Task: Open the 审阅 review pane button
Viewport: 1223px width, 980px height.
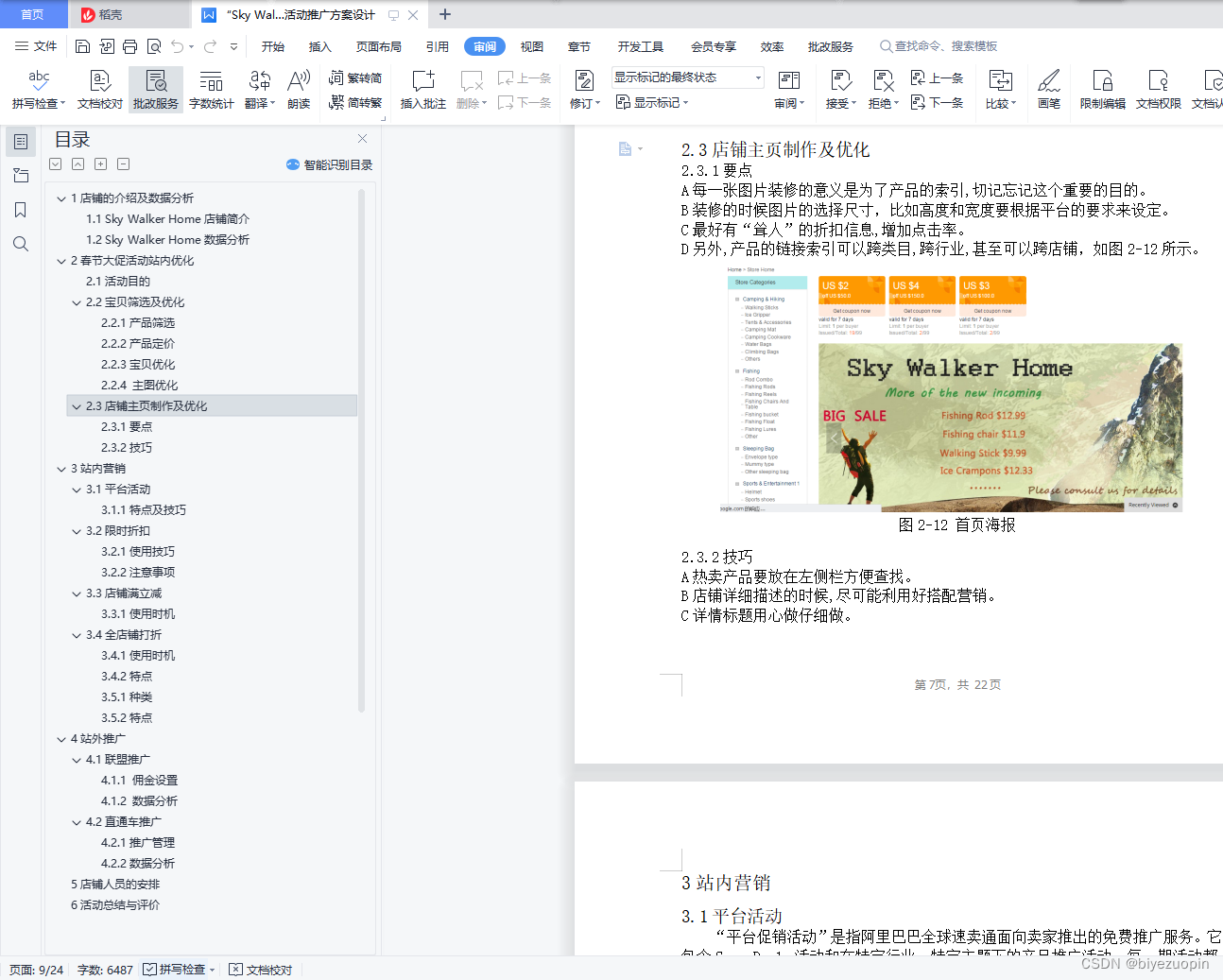Action: click(789, 91)
